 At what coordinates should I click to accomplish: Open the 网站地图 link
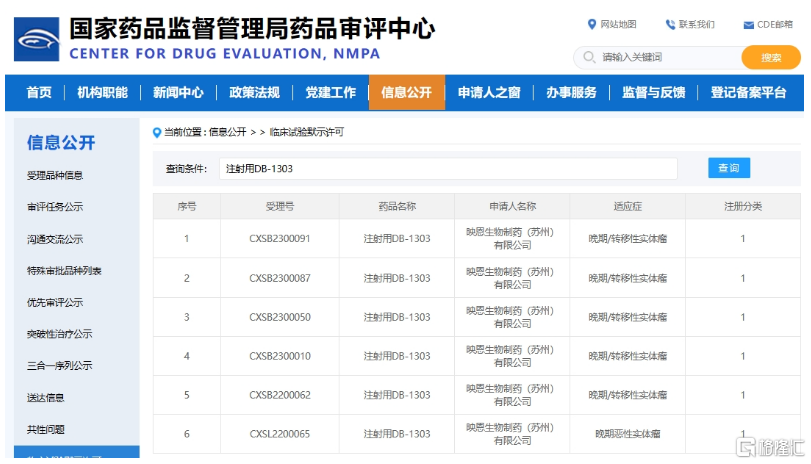618,24
